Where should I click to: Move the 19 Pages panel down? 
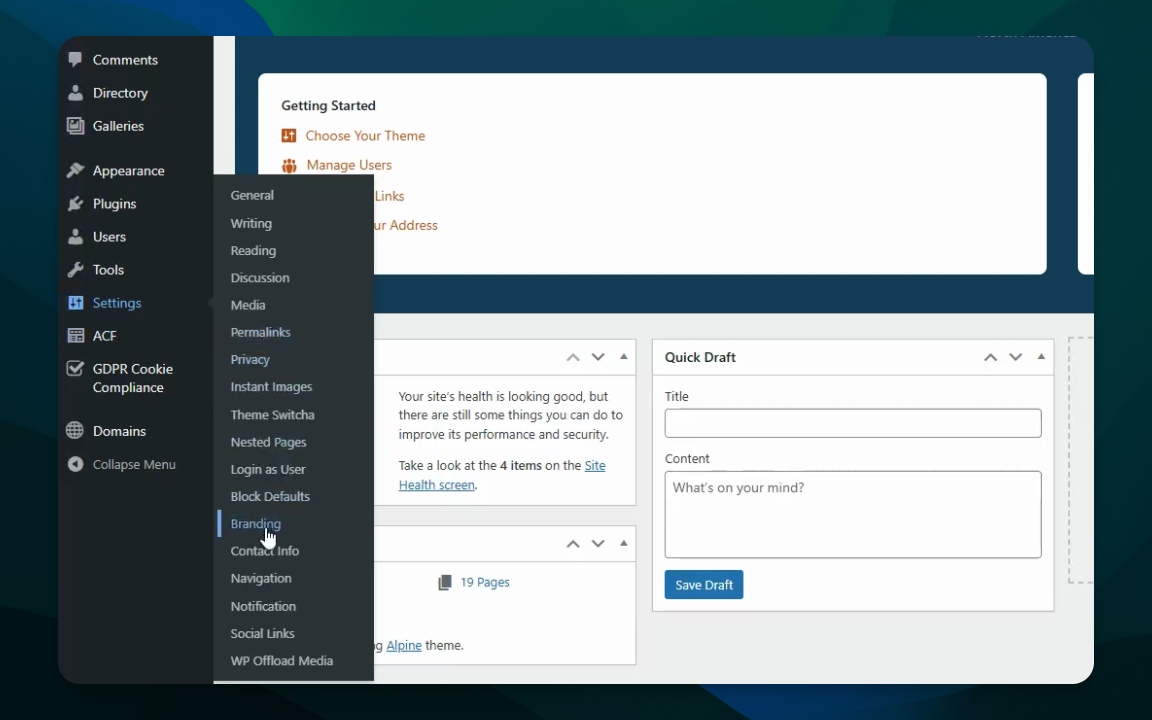(598, 544)
